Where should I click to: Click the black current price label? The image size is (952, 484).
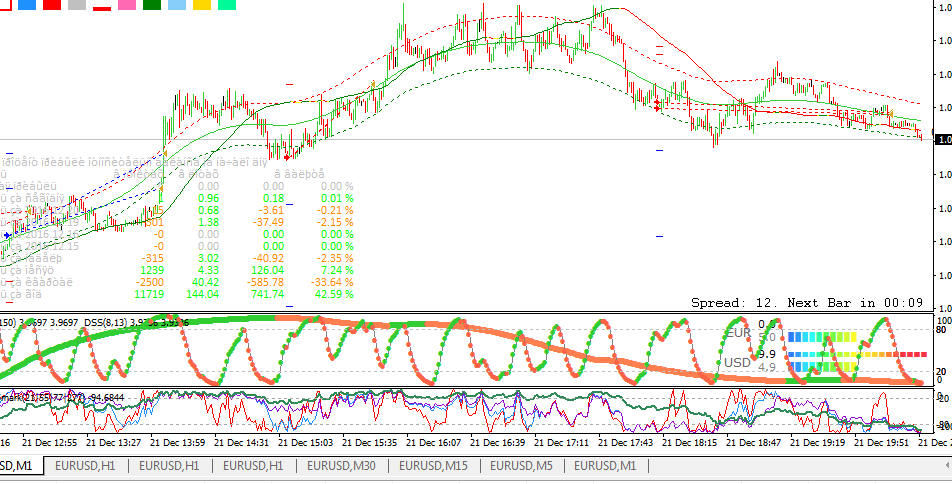coord(944,140)
